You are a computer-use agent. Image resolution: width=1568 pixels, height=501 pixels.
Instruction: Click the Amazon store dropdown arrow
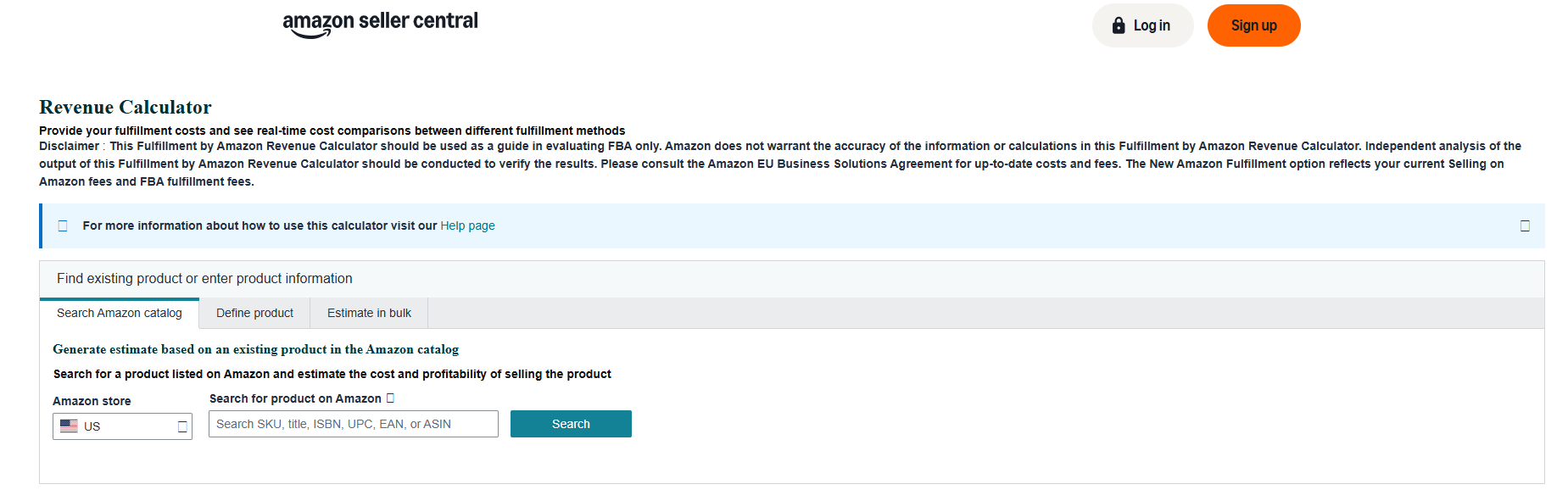[x=181, y=426]
